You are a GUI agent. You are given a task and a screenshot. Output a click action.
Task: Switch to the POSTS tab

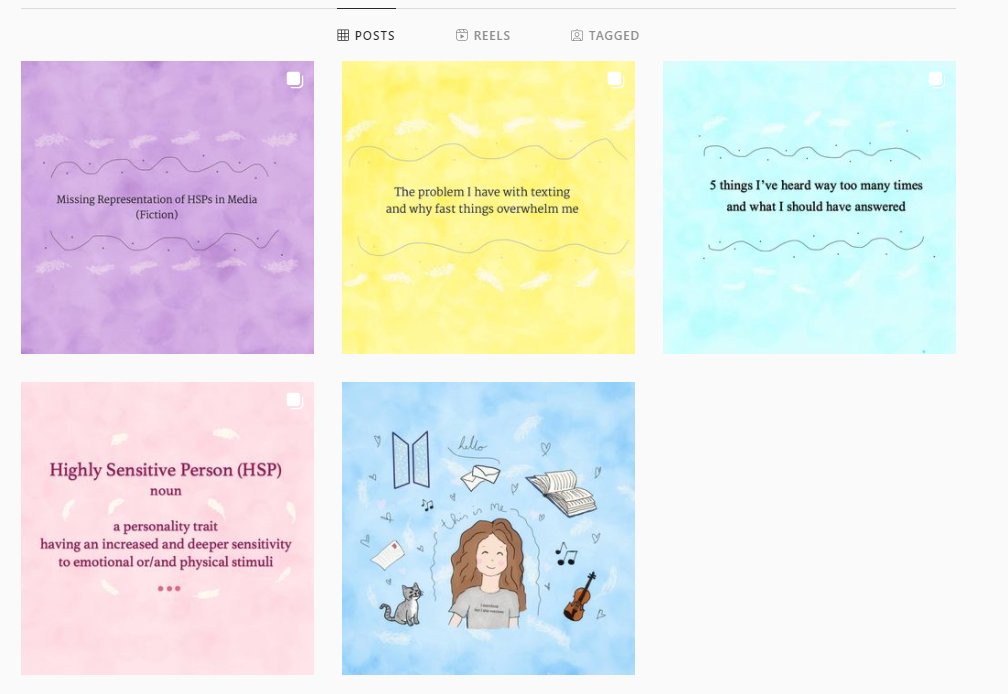[x=366, y=35]
